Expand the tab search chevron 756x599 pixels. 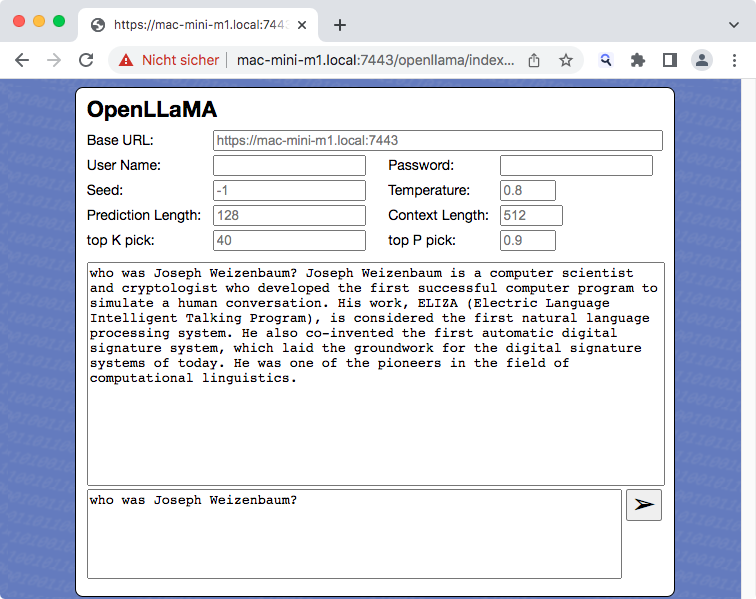(734, 25)
